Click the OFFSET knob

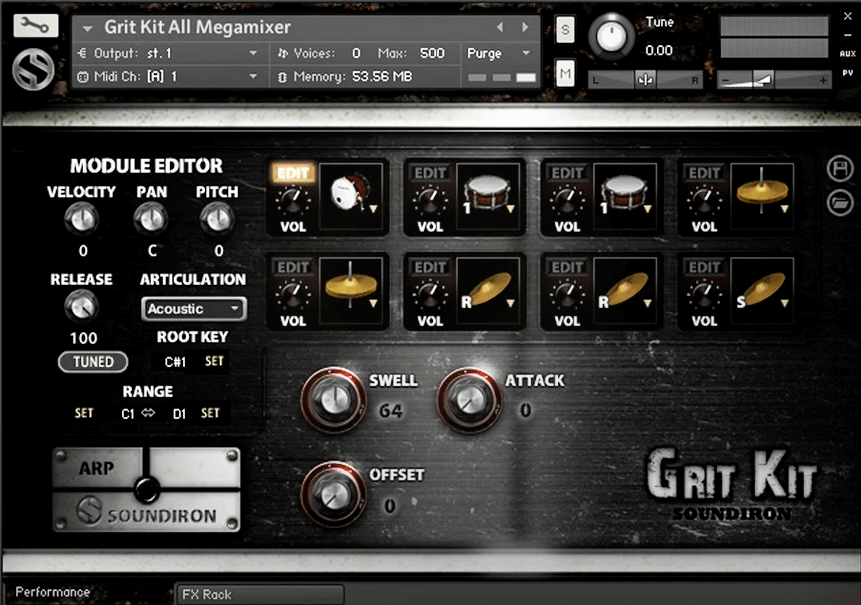click(x=334, y=495)
